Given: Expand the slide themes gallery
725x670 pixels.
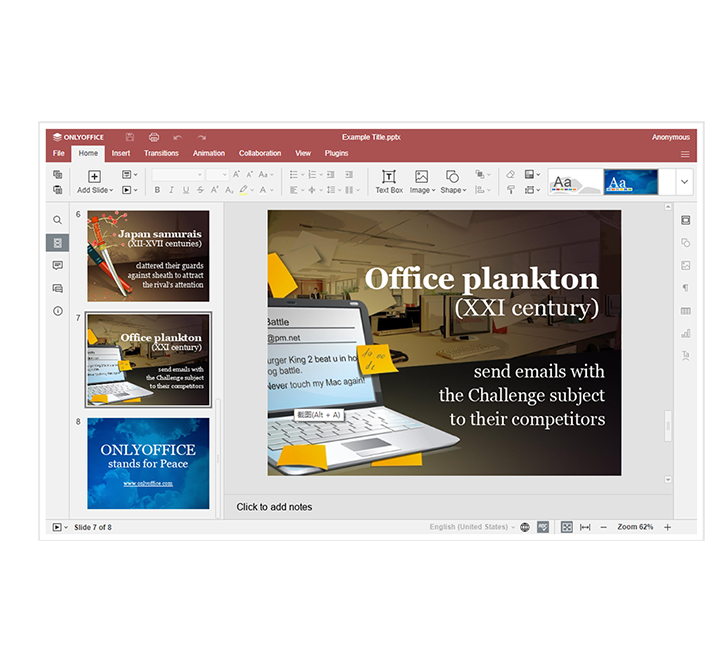Looking at the screenshot, I should click(x=684, y=182).
